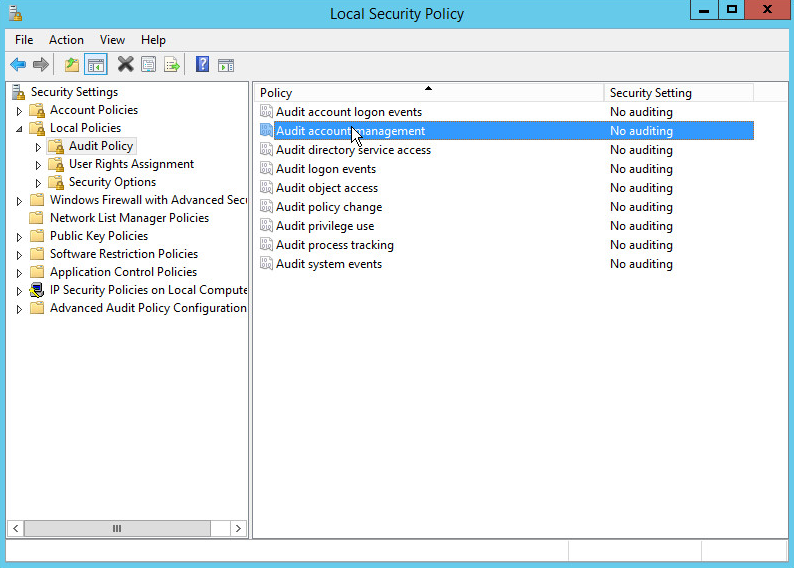This screenshot has width=794, height=568.
Task: Expand the Account Policies tree node
Action: (19, 111)
